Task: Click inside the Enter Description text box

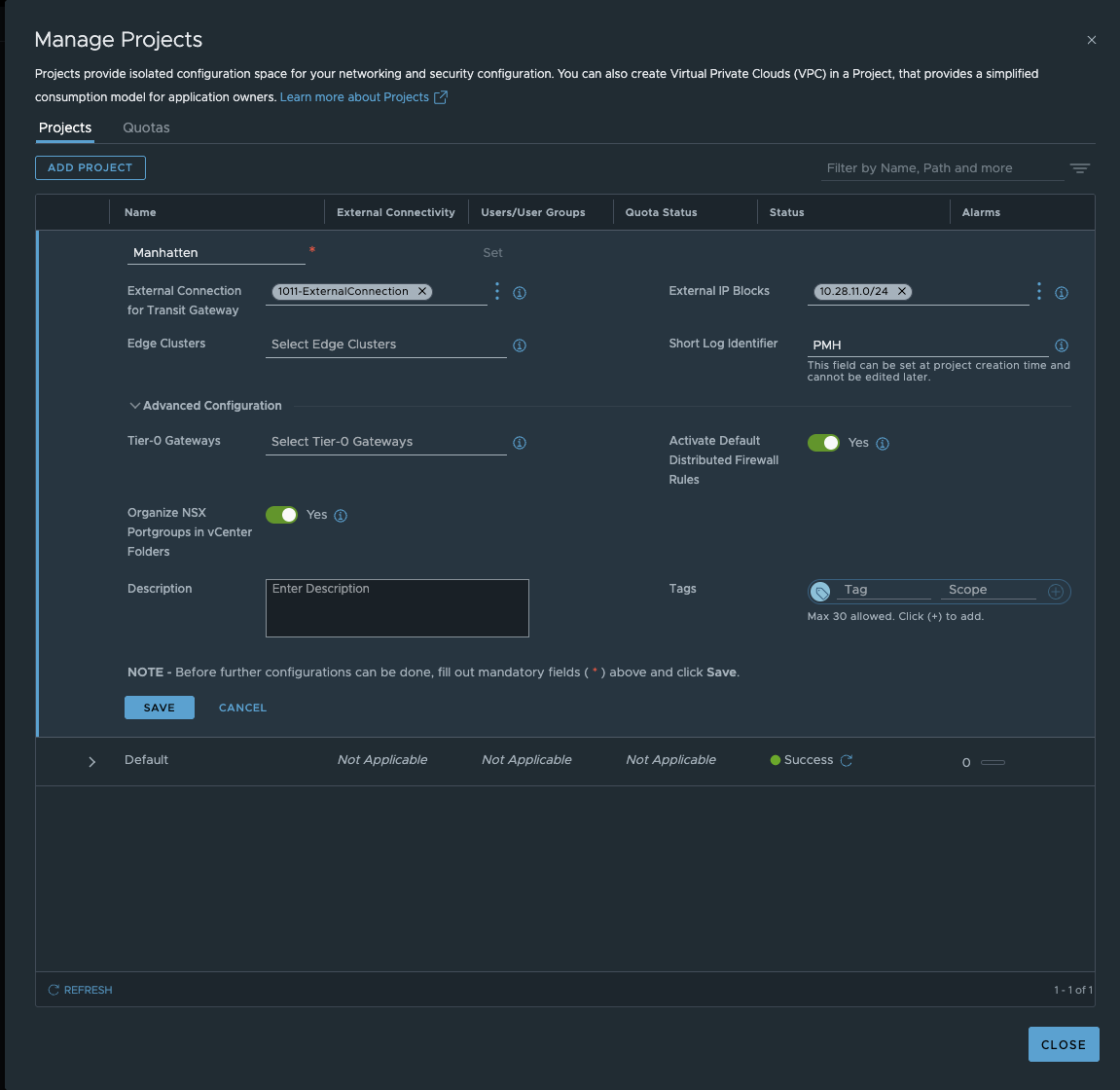Action: point(396,607)
